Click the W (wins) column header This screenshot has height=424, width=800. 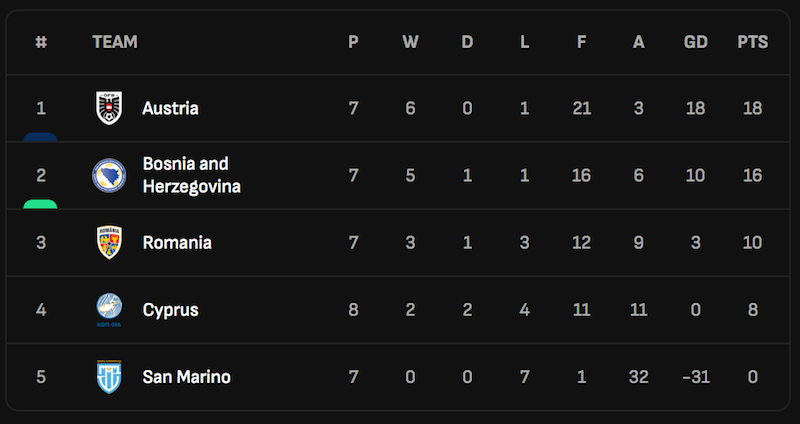pyautogui.click(x=410, y=42)
